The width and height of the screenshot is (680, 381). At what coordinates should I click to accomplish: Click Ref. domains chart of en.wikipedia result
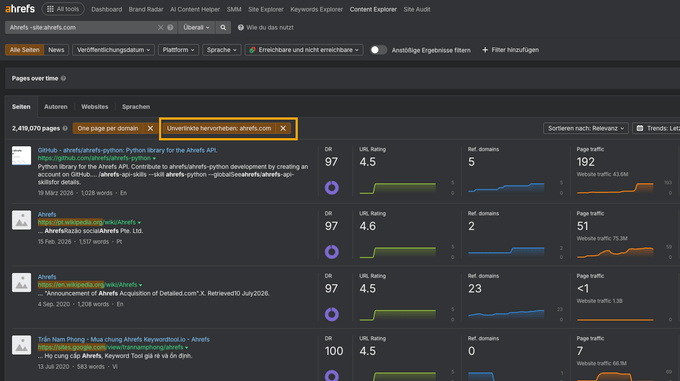[506, 314]
